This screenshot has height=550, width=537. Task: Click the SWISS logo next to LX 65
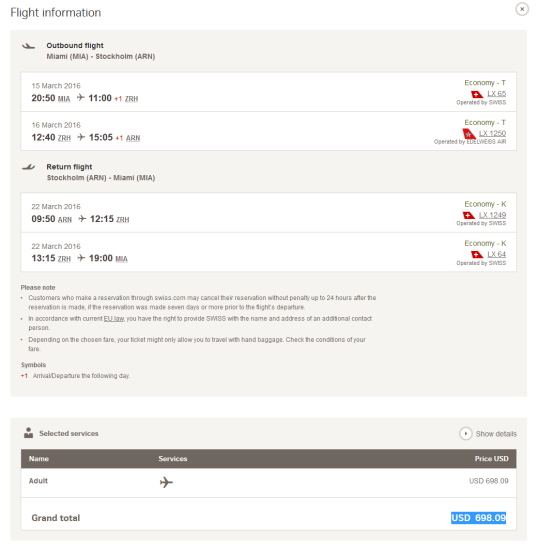click(477, 94)
